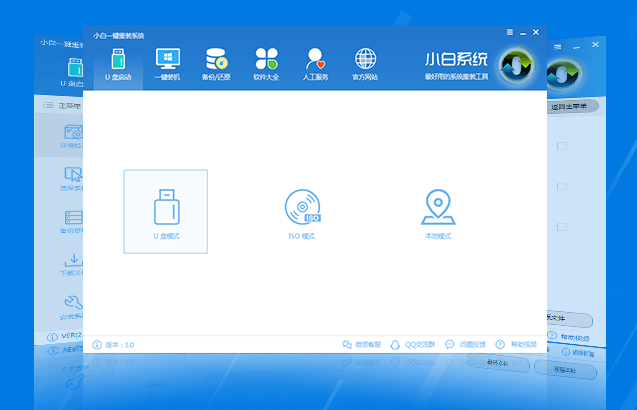Image resolution: width=637 pixels, height=410 pixels.
Task: Click the 问题反馈 feedback link
Action: pyautogui.click(x=465, y=345)
